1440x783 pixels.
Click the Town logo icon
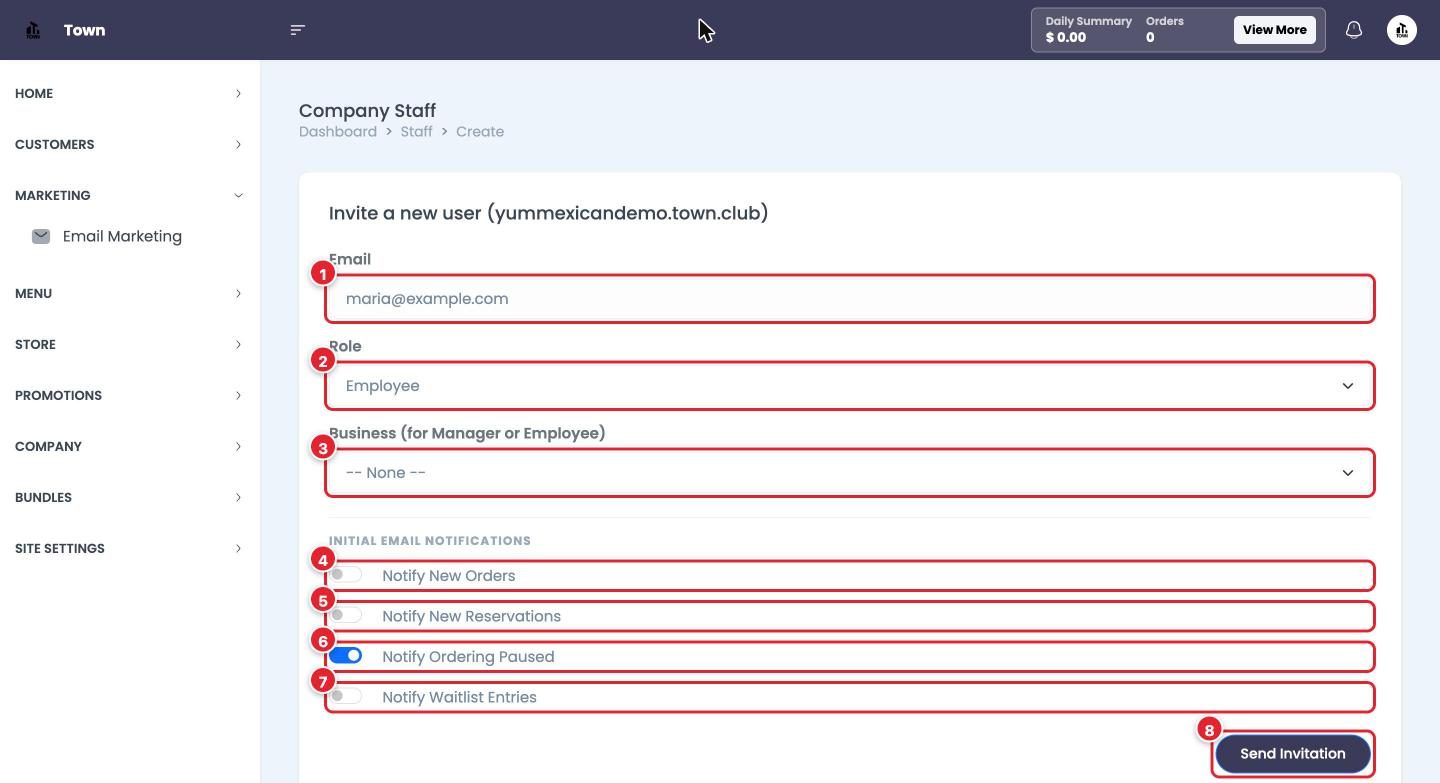[33, 30]
